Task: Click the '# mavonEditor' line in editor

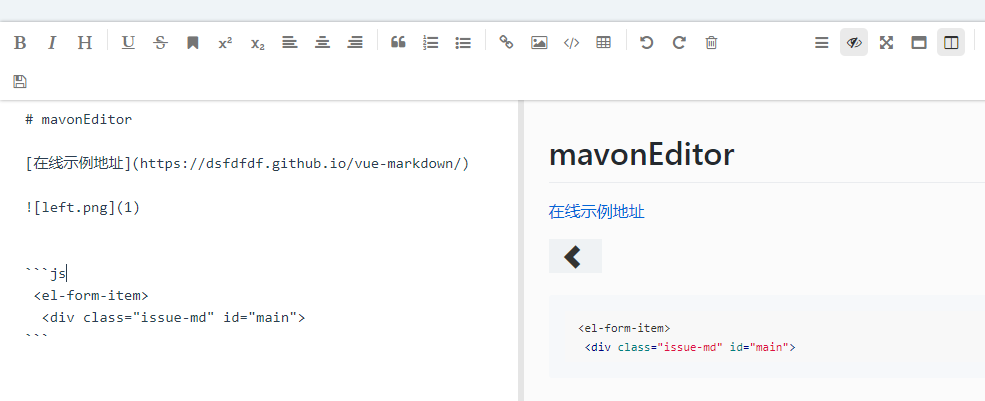Action: coord(79,119)
